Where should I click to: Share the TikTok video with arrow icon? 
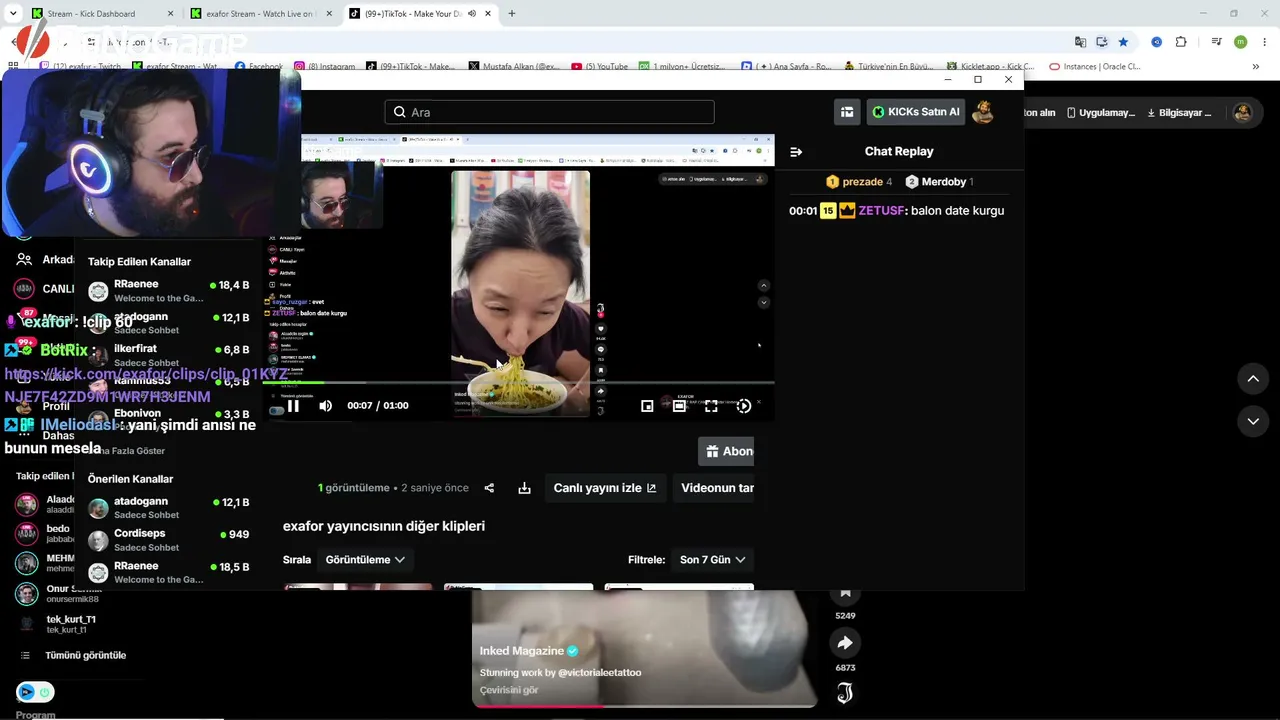click(x=845, y=643)
